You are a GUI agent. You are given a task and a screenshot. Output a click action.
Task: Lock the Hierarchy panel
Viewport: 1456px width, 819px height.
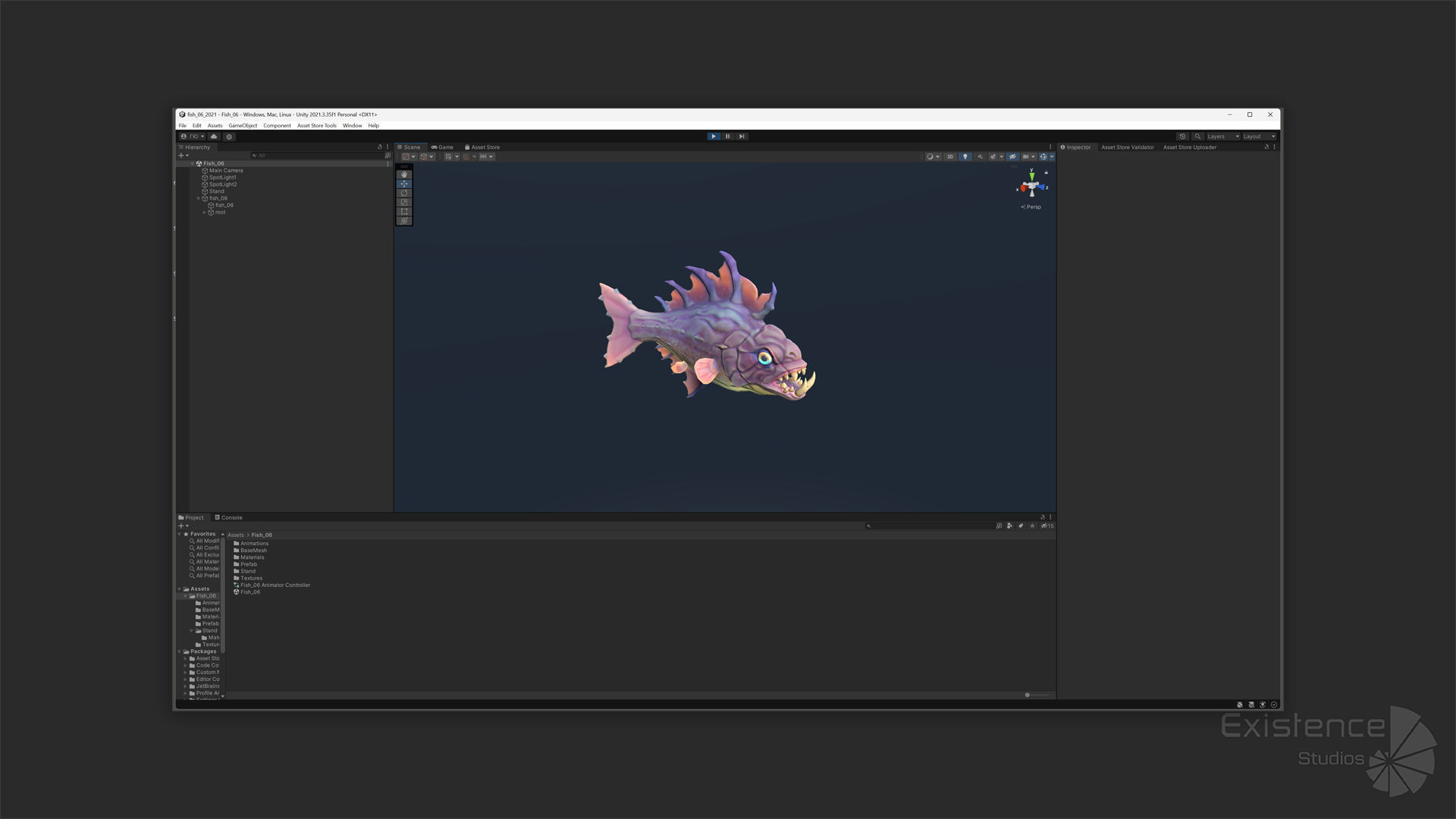(x=380, y=147)
